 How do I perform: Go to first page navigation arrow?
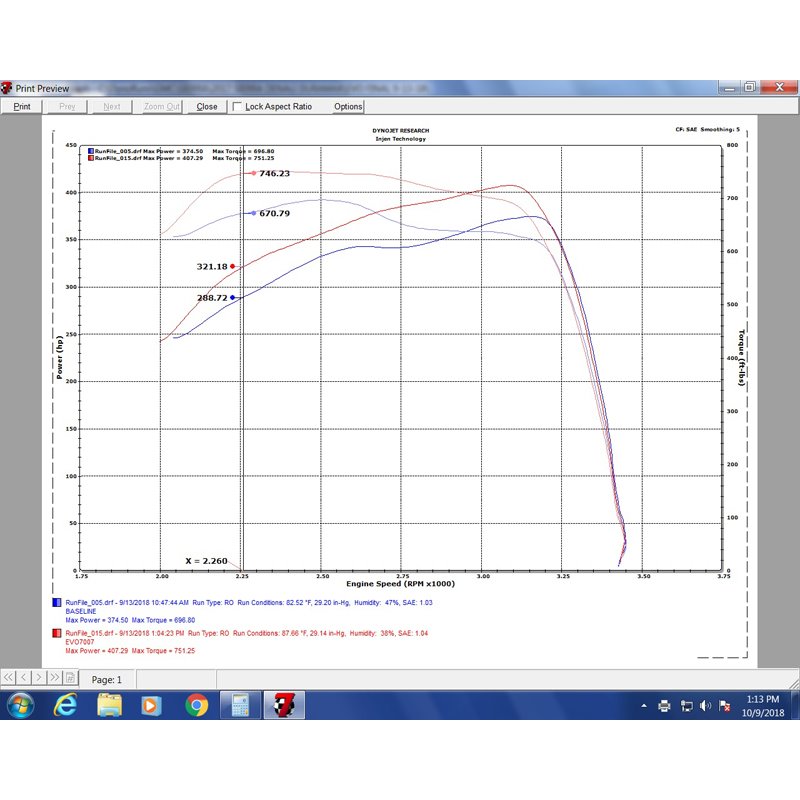8,678
